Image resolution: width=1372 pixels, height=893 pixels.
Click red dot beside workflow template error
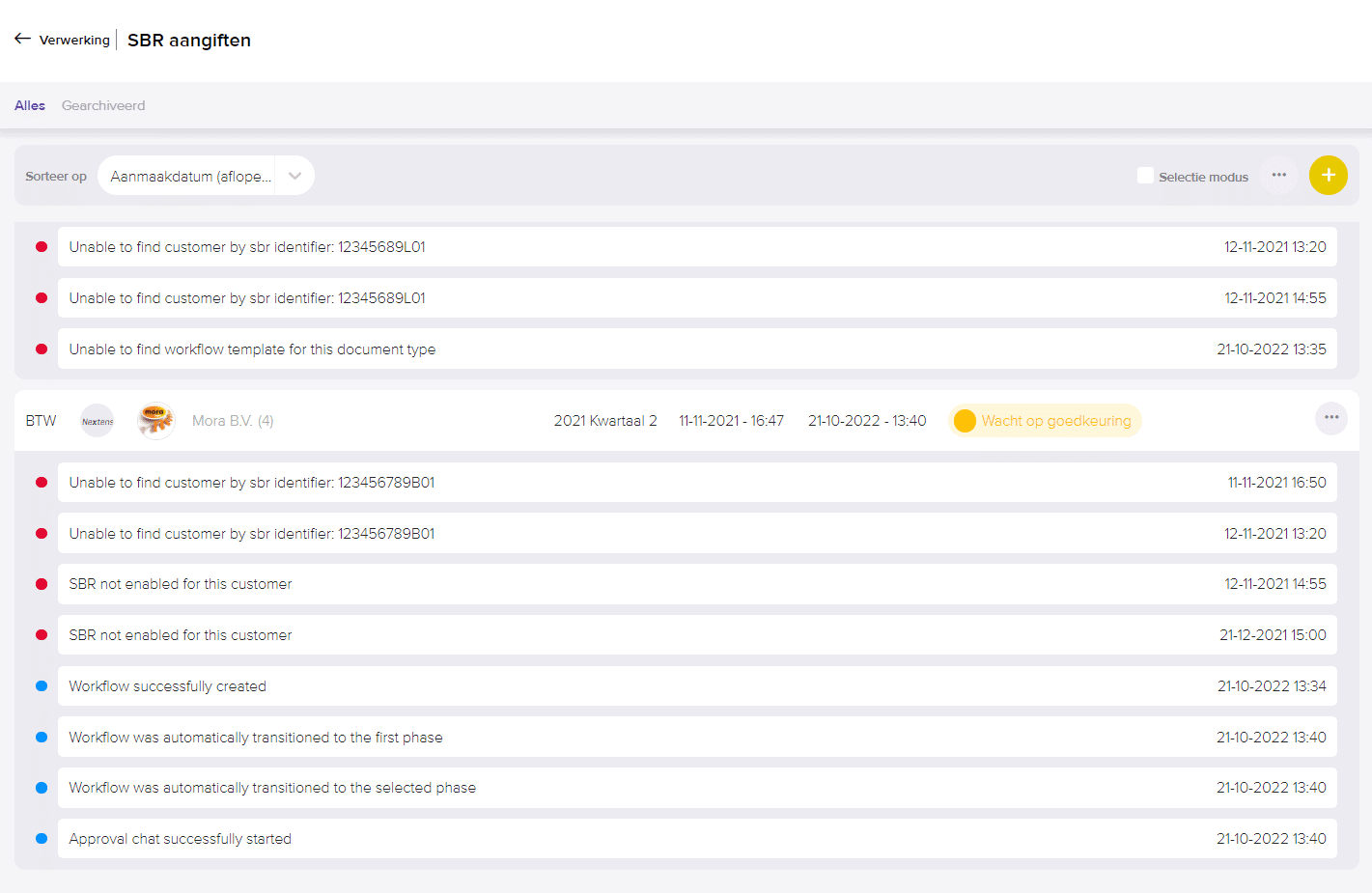click(x=42, y=349)
